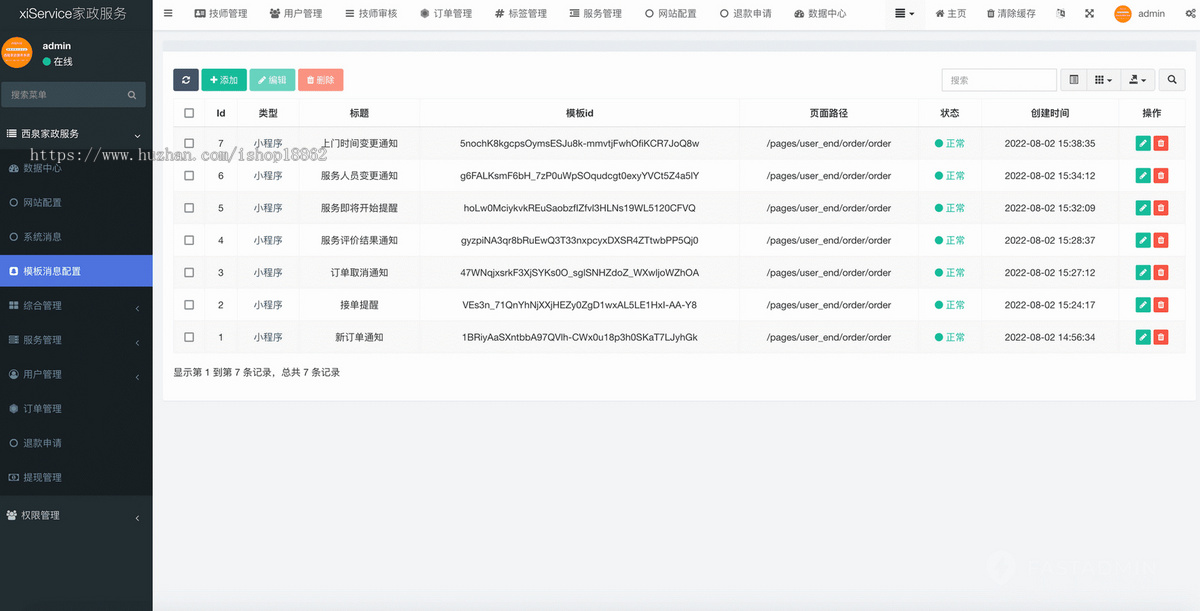
Task: Select 模板消息配置 in the sidebar
Action: (x=60, y=270)
